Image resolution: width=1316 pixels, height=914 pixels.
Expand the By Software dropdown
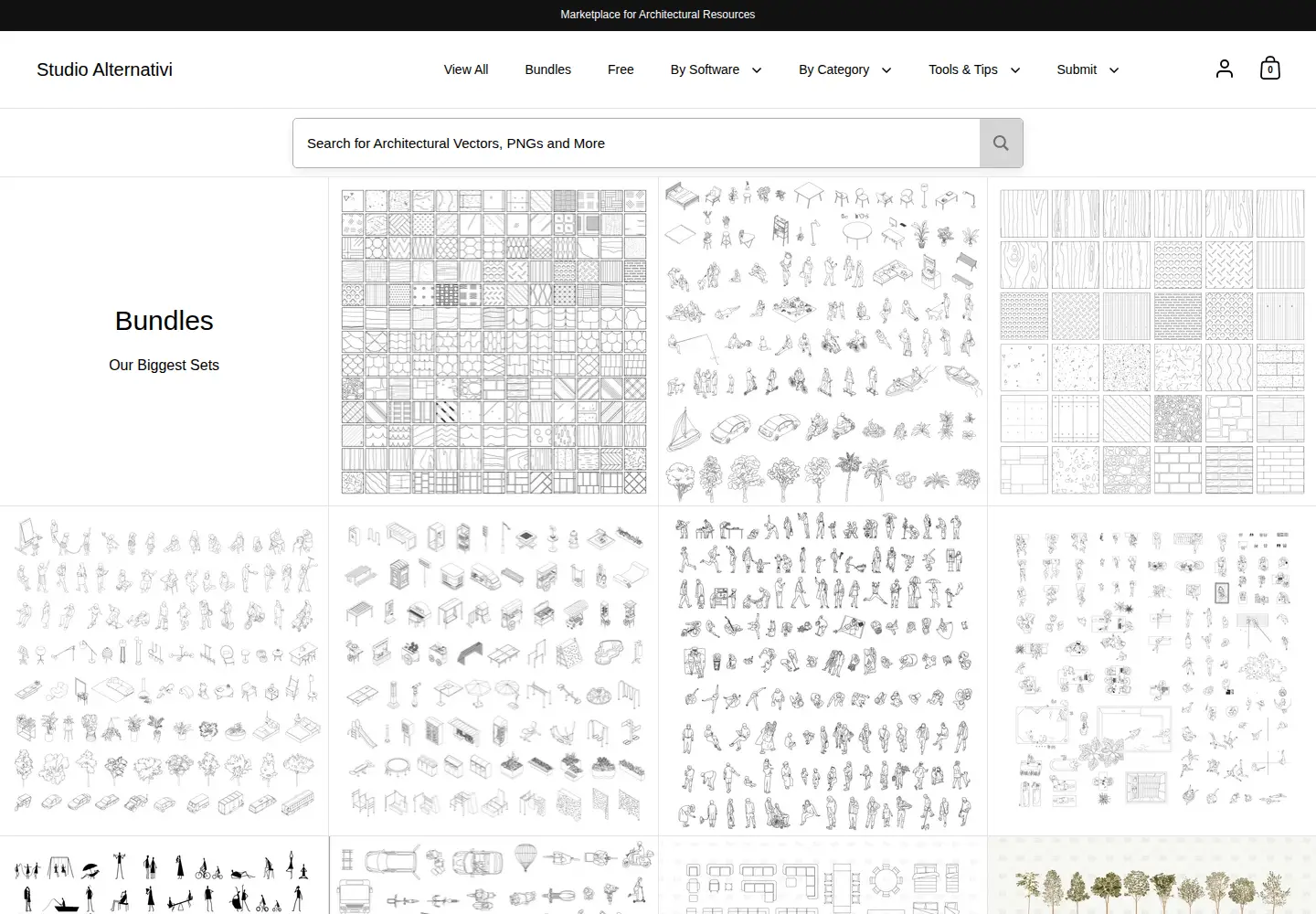[716, 69]
